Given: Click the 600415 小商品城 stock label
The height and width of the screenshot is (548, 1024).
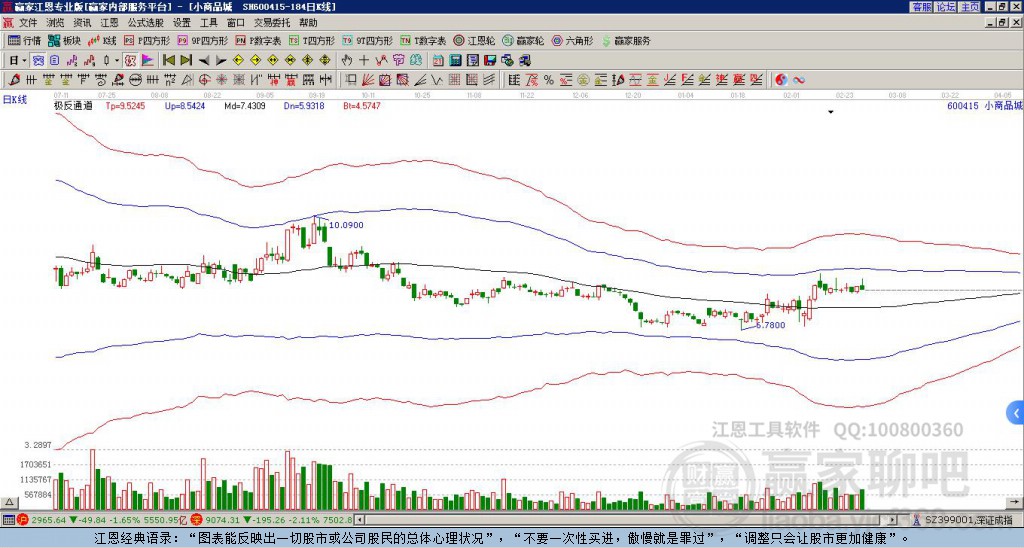Looking at the screenshot, I should pyautogui.click(x=984, y=105).
